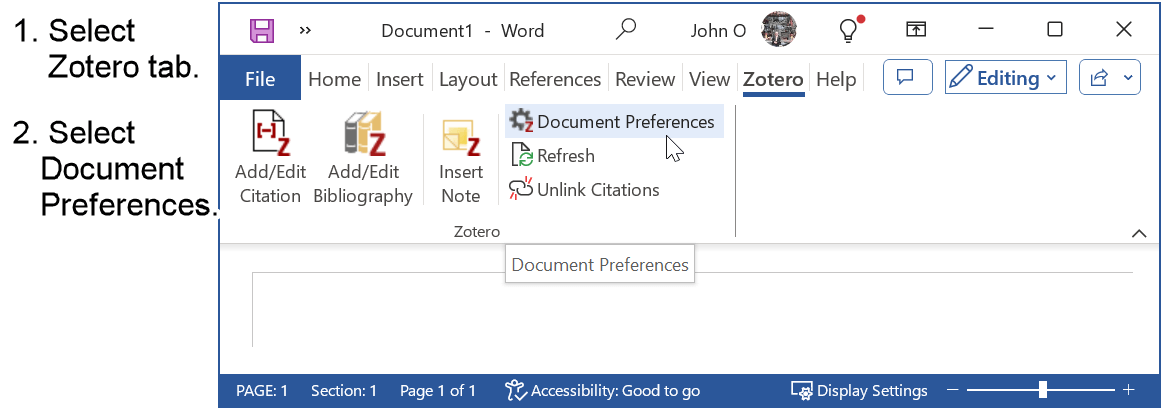Click the zoom in plus button
This screenshot has width=1161, height=408.
point(1128,389)
